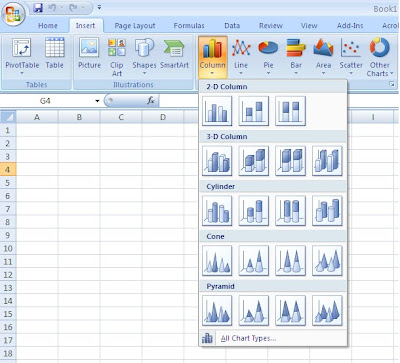Viewport: 400px width, 363px height.
Task: Select row 4 header
Action: tap(8, 170)
